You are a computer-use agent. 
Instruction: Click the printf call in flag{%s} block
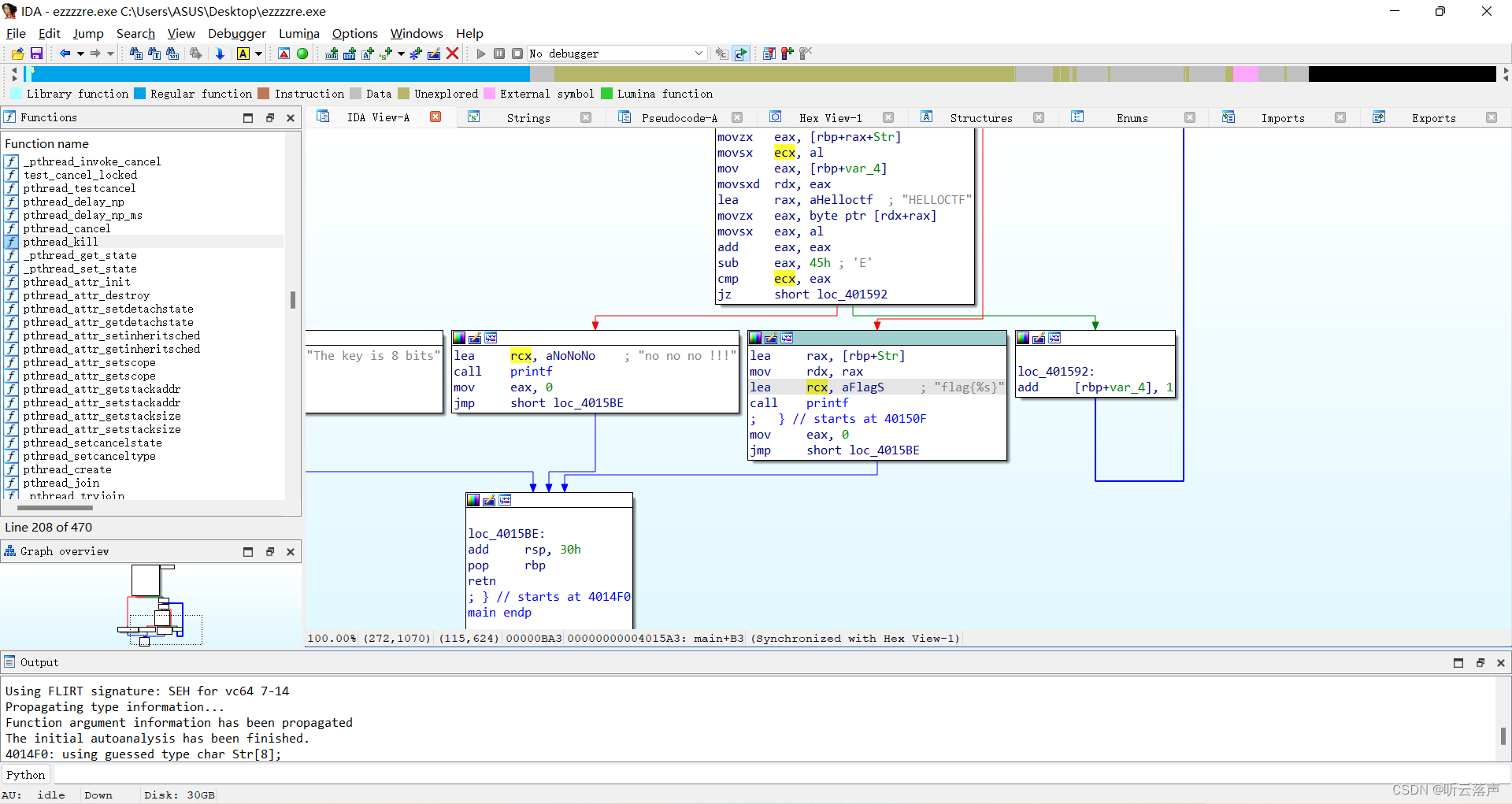click(827, 403)
